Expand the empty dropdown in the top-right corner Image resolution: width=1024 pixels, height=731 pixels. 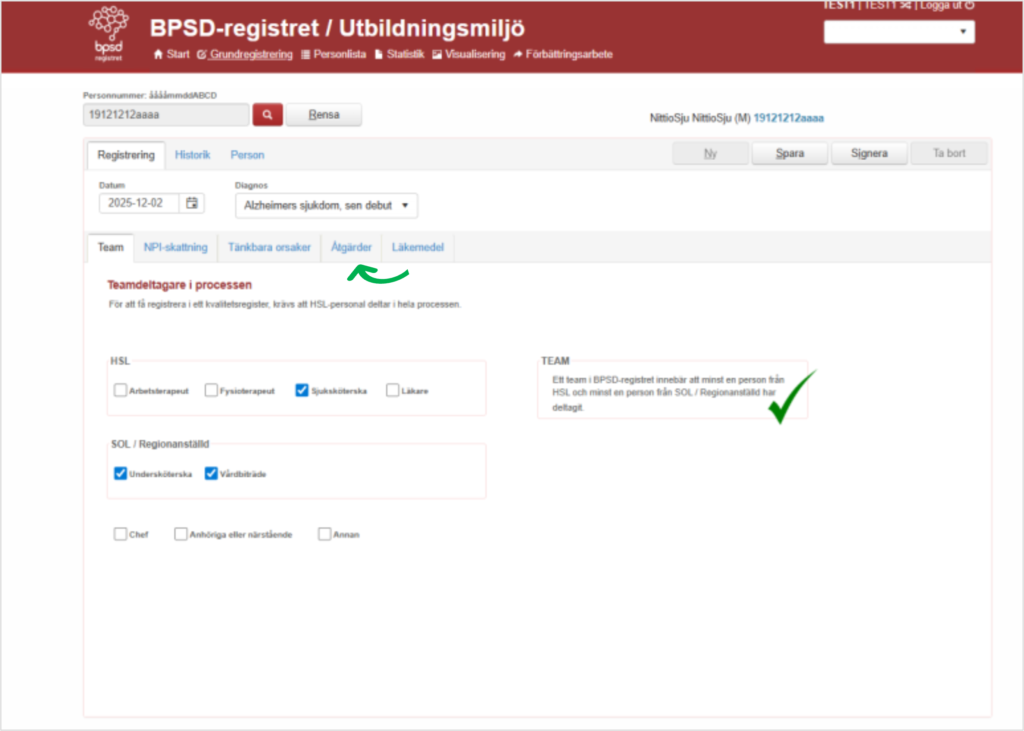click(x=898, y=31)
